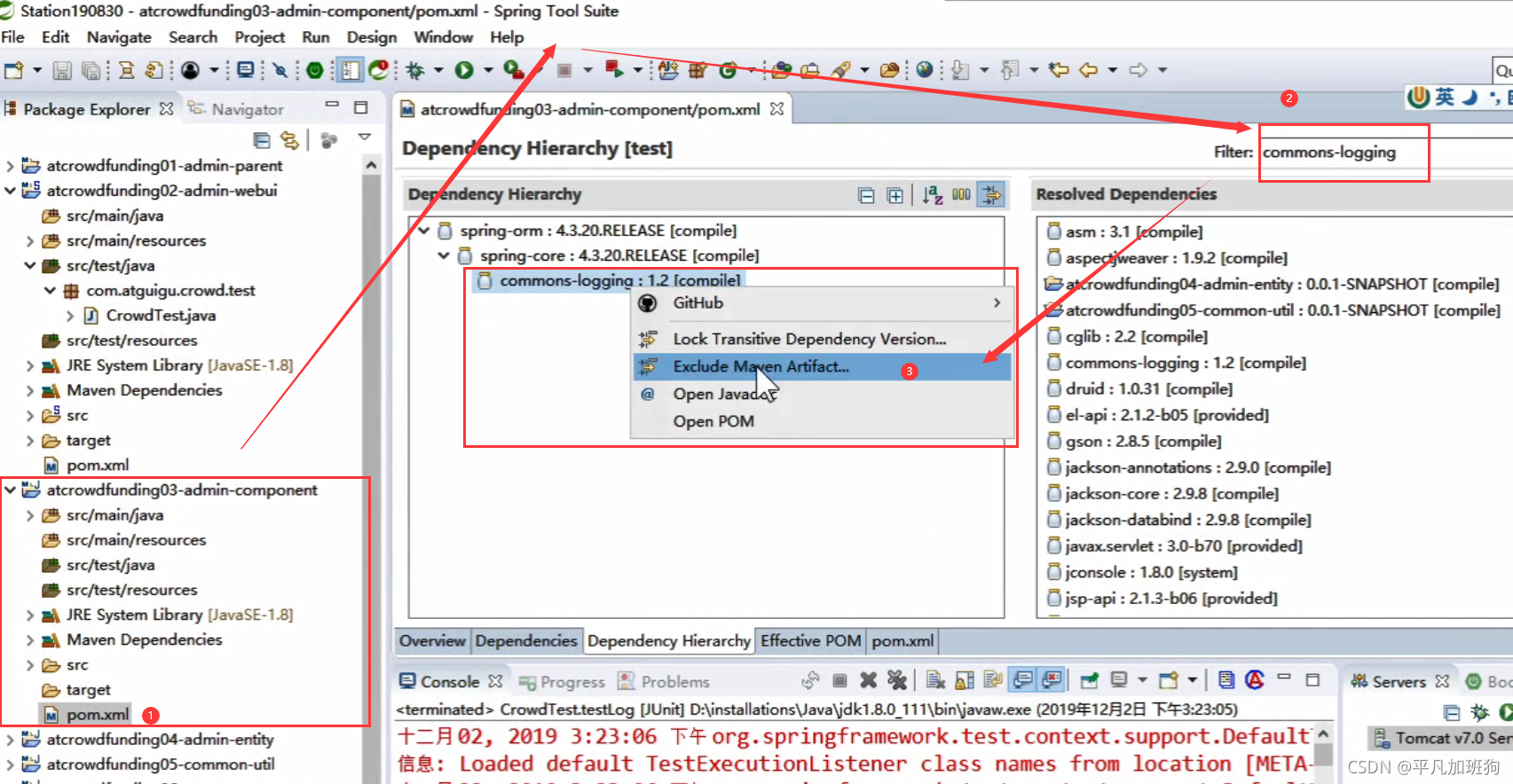Select pom.xml in atcrowdfunding03-admin-component
1513x784 pixels.
87,715
